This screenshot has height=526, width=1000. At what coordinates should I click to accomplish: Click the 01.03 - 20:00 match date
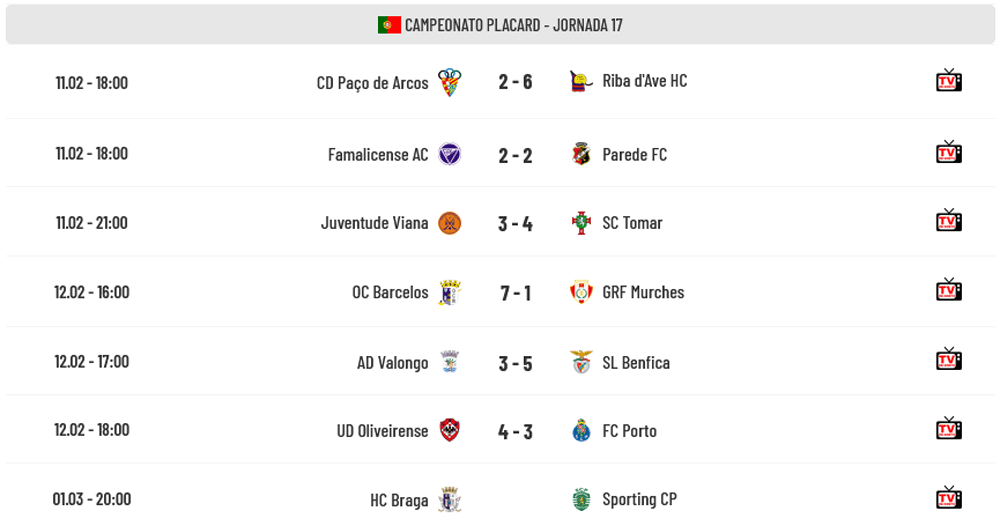point(92,499)
